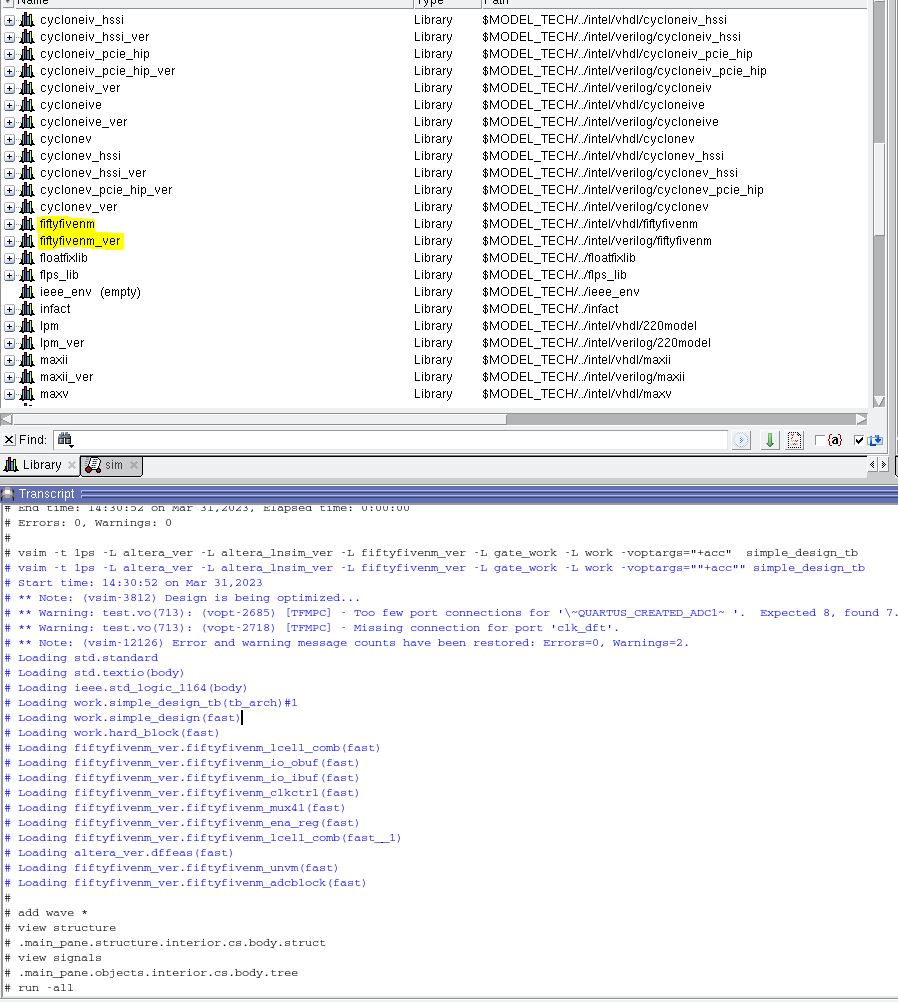Click path $MODEL_TECH/../intel/vhdl/220model
This screenshot has width=898, height=1002.
589,326
